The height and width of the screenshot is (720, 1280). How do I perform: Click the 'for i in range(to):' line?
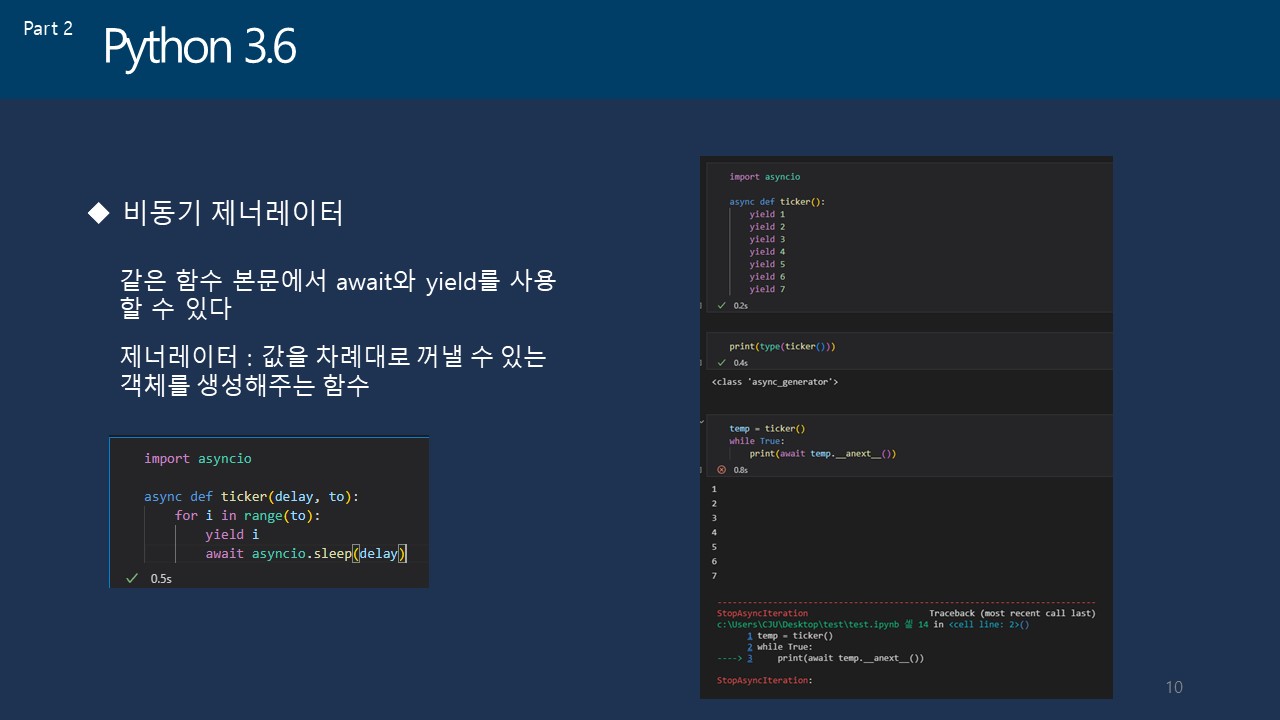(x=247, y=515)
